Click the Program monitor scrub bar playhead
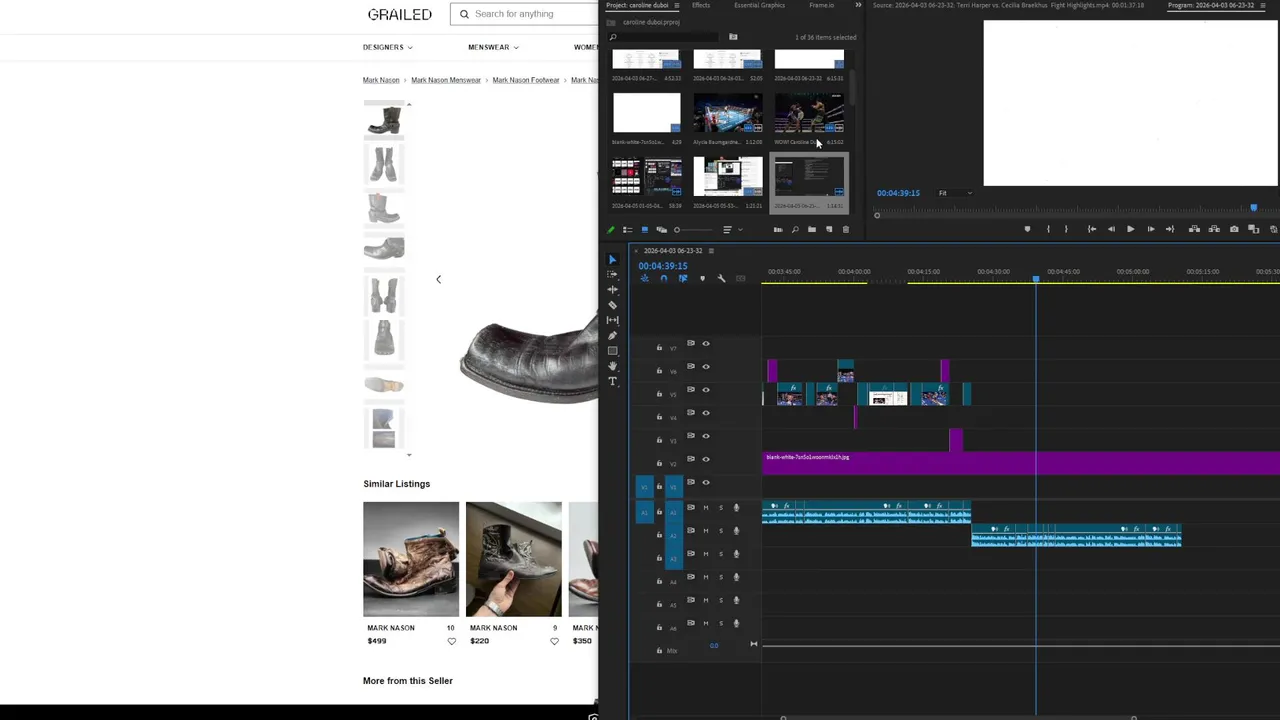Image resolution: width=1280 pixels, height=720 pixels. (x=1253, y=208)
